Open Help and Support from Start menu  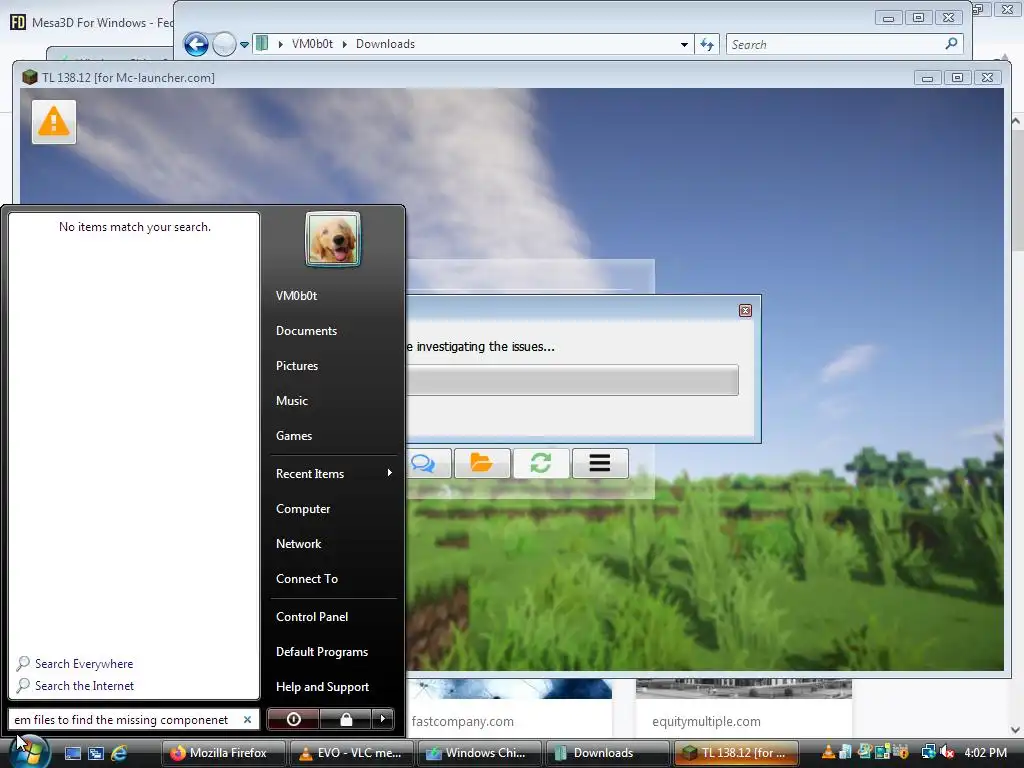tap(323, 687)
